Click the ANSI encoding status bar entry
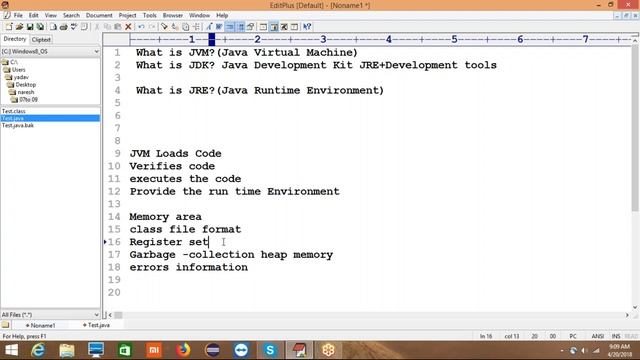640x360 pixels. click(598, 336)
